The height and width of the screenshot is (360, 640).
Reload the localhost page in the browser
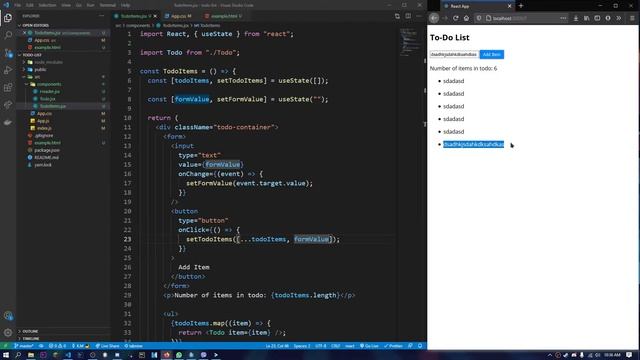[456, 18]
